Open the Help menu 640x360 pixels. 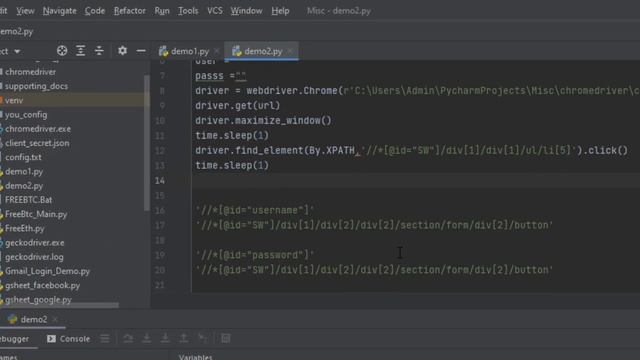(280, 11)
